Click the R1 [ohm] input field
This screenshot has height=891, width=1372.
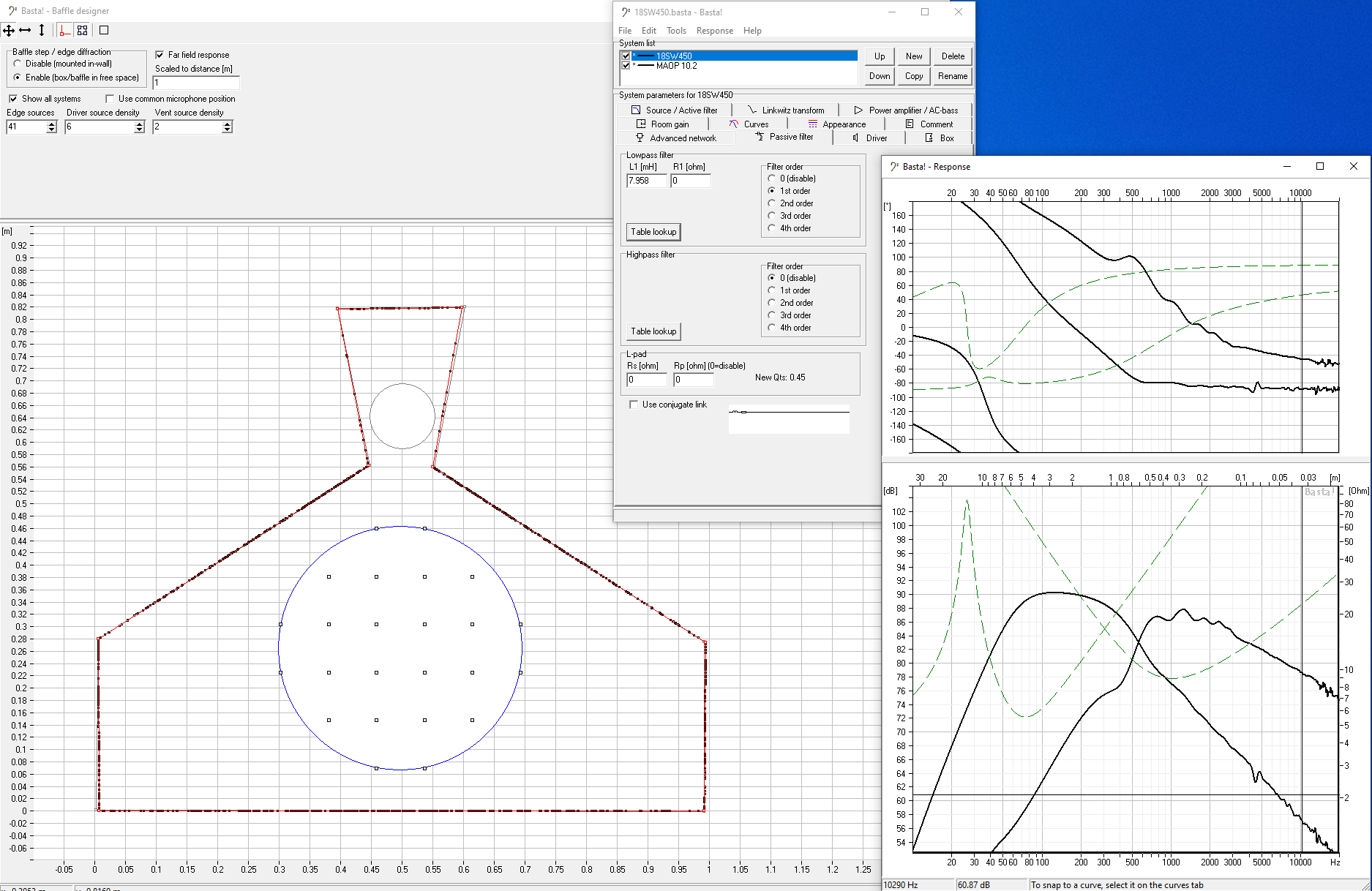tap(691, 181)
